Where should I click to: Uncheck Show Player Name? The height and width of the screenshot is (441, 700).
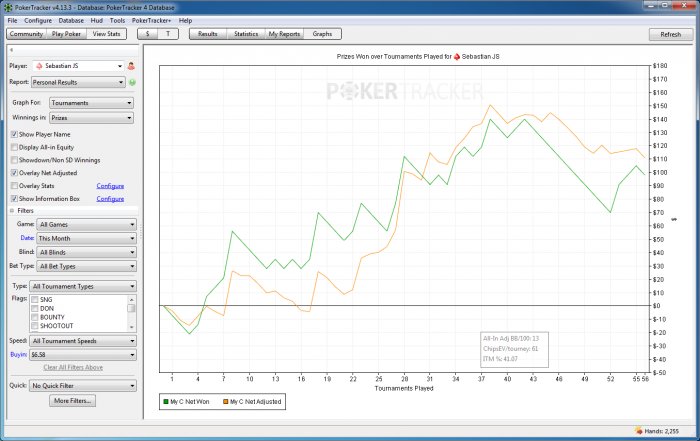click(14, 134)
